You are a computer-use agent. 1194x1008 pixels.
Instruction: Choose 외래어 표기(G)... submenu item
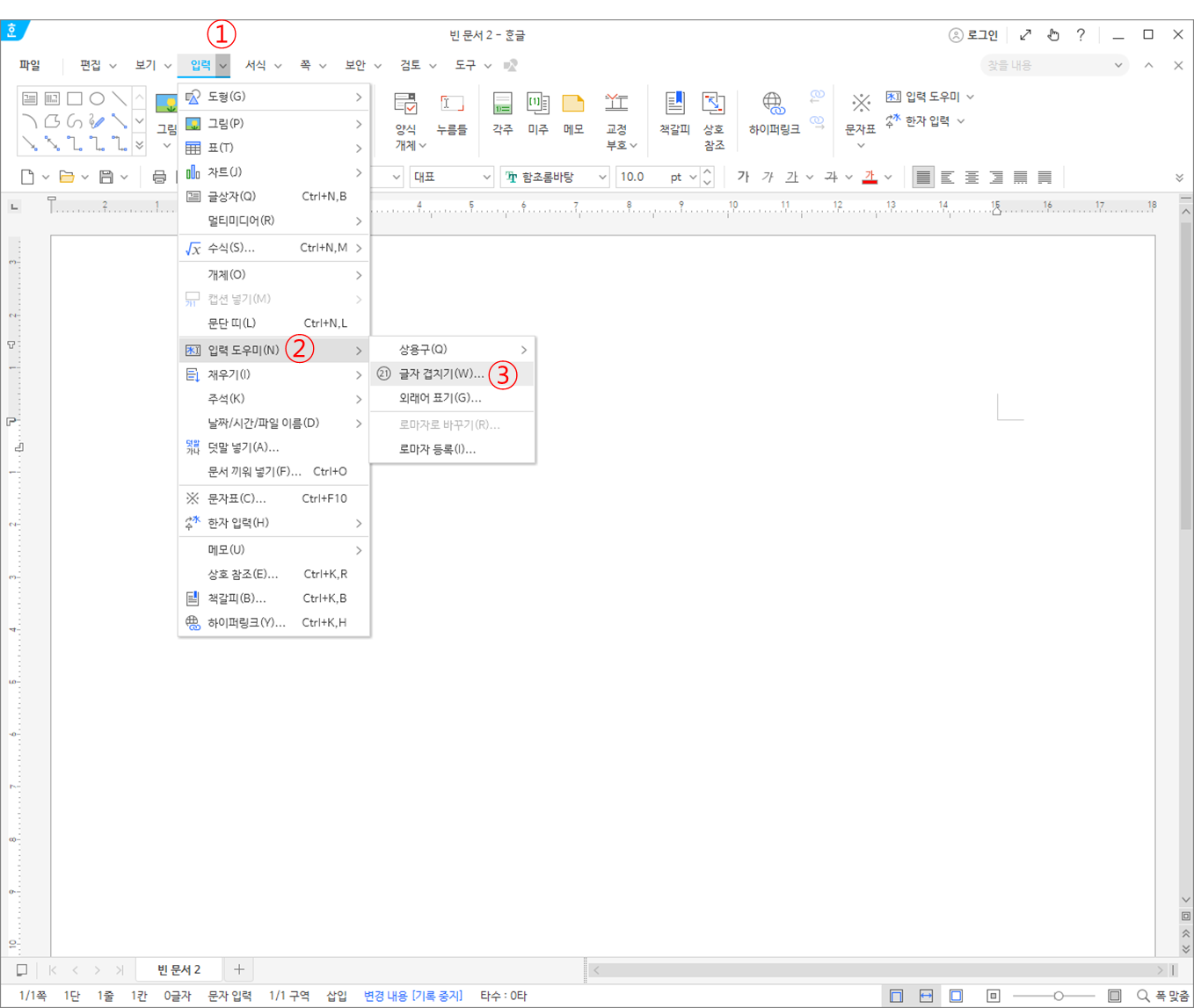pyautogui.click(x=452, y=398)
